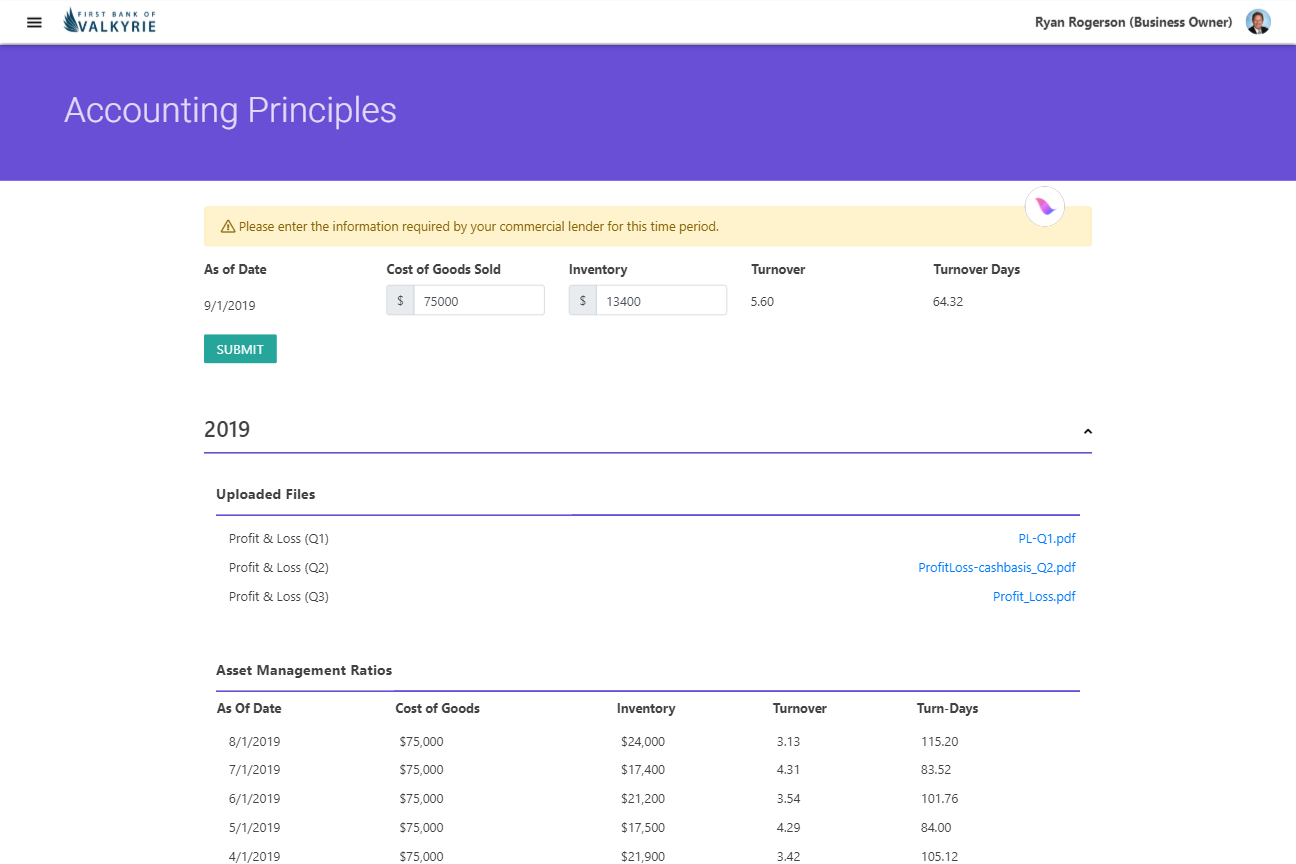Click the Asset Management Ratios heading
Viewport: 1296px width, 864px height.
coord(304,671)
